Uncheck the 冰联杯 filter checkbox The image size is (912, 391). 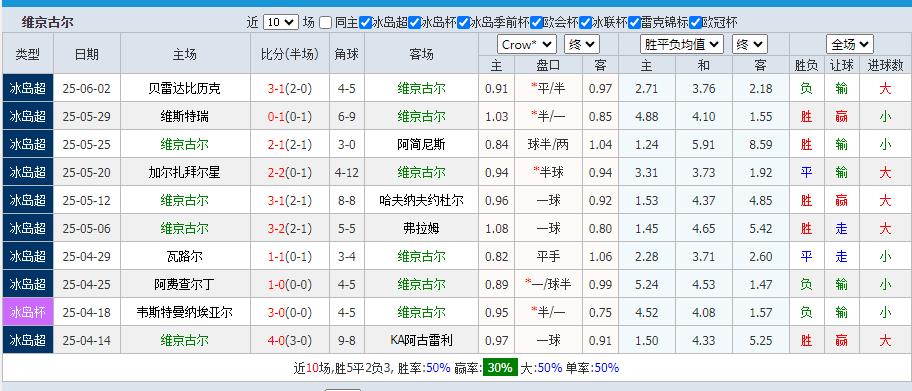585,23
